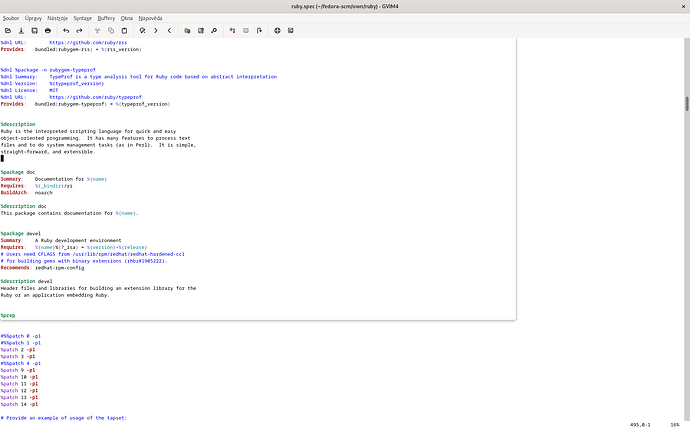Image resolution: width=690 pixels, height=431 pixels.
Task: Click the '%patch 3 -p1' line
Action: click(x=18, y=357)
